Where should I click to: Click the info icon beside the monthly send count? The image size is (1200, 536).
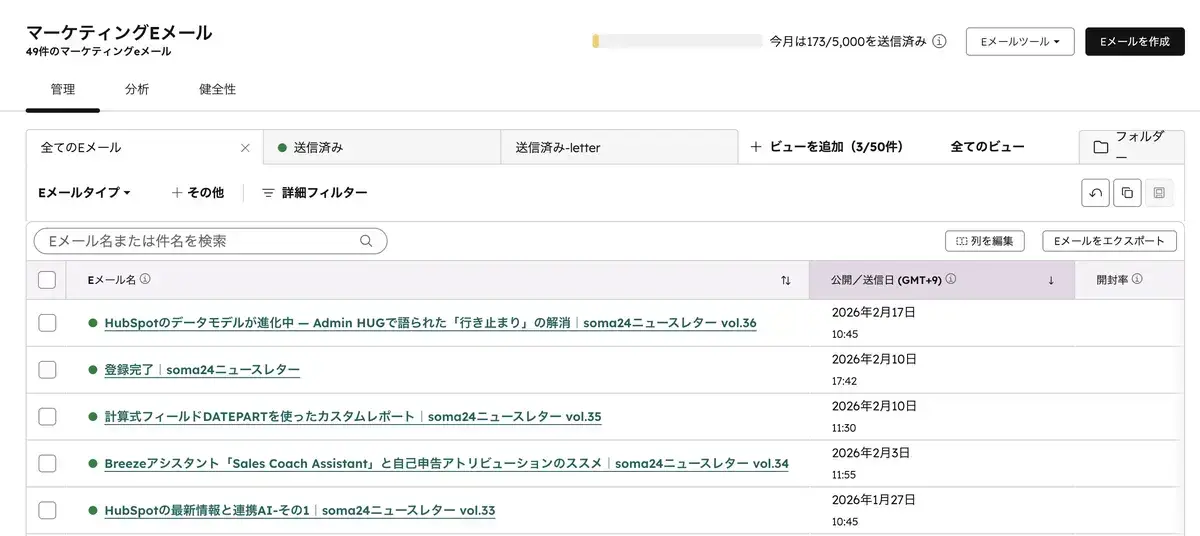[x=939, y=42]
